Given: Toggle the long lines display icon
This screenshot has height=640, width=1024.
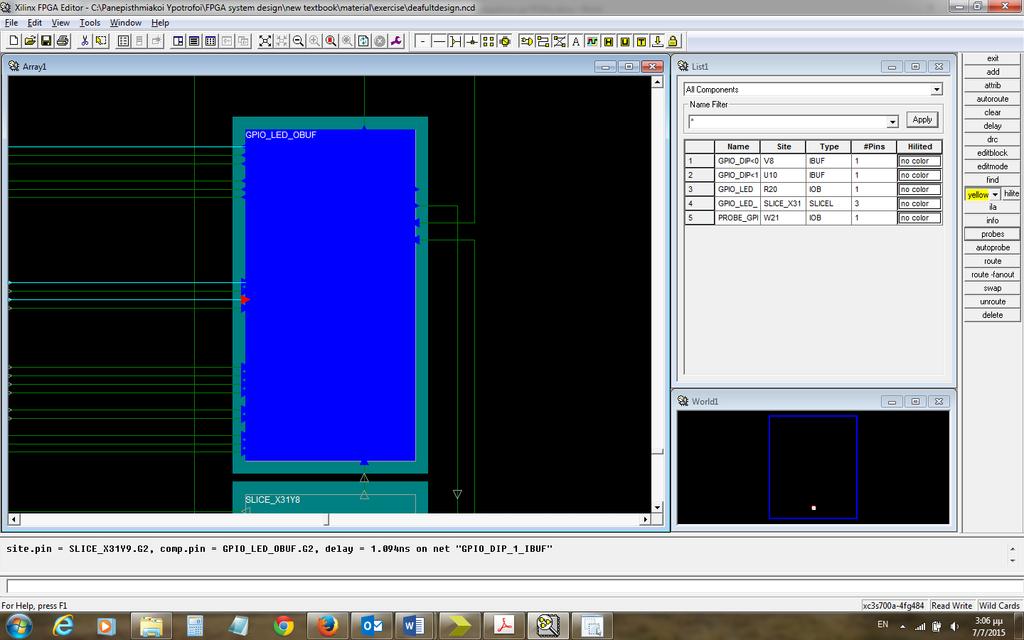Looking at the screenshot, I should (x=439, y=41).
